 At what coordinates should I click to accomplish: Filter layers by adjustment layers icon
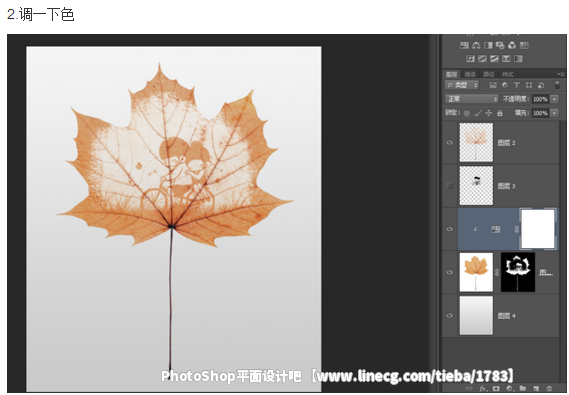click(x=504, y=85)
